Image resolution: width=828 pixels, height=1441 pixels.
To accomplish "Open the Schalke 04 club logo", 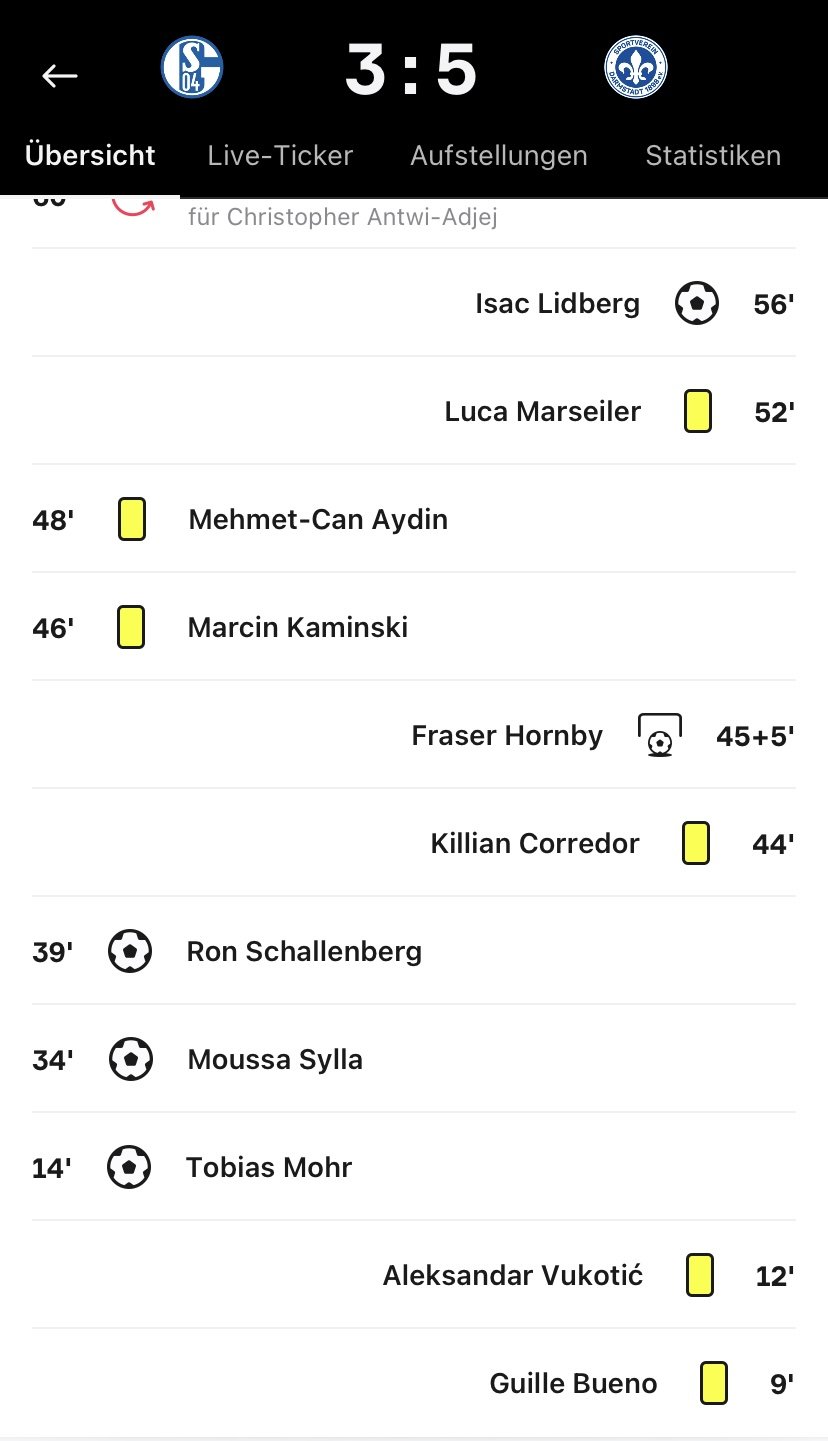I will point(192,67).
